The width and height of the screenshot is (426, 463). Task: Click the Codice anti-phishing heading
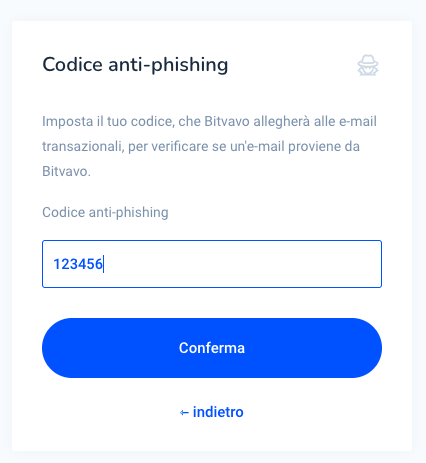coord(135,65)
